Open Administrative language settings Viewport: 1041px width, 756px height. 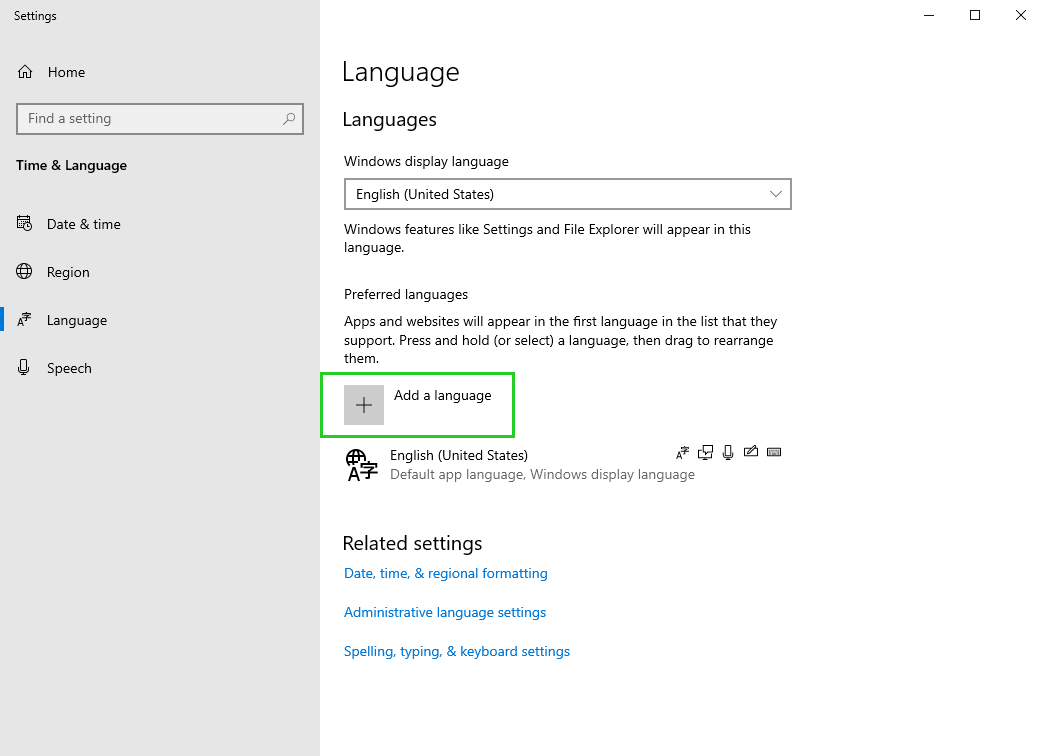tap(445, 611)
